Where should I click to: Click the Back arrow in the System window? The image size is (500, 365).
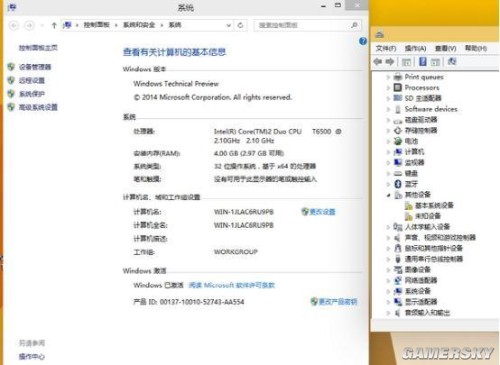14,25
